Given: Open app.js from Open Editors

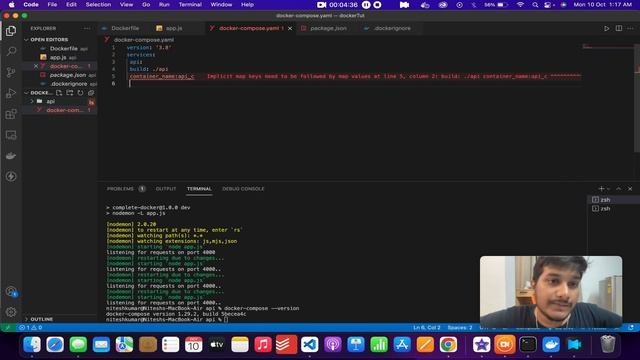Looking at the screenshot, I should coord(58,57).
